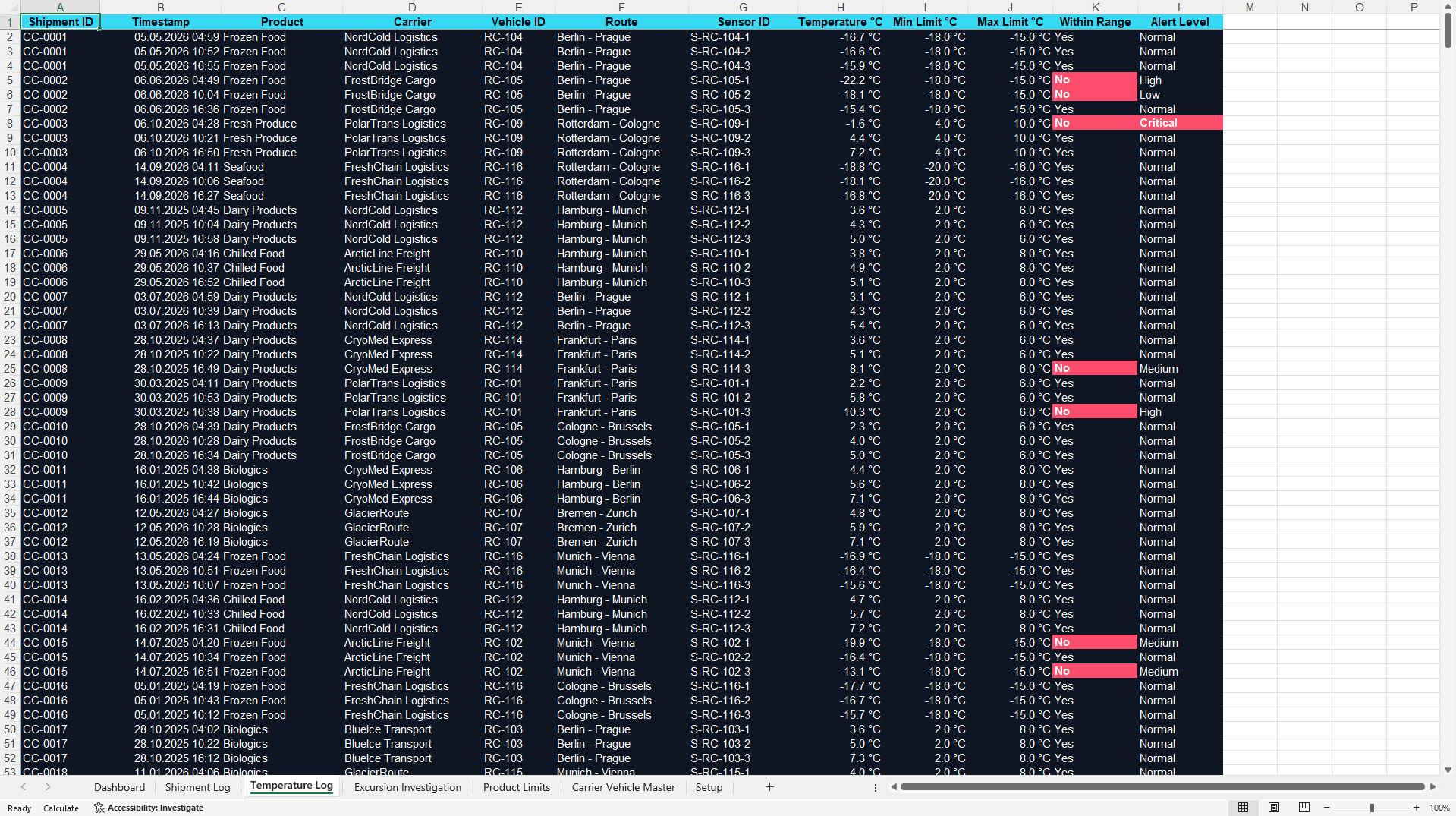Select column M header
The width and height of the screenshot is (1456, 816).
(1250, 7)
